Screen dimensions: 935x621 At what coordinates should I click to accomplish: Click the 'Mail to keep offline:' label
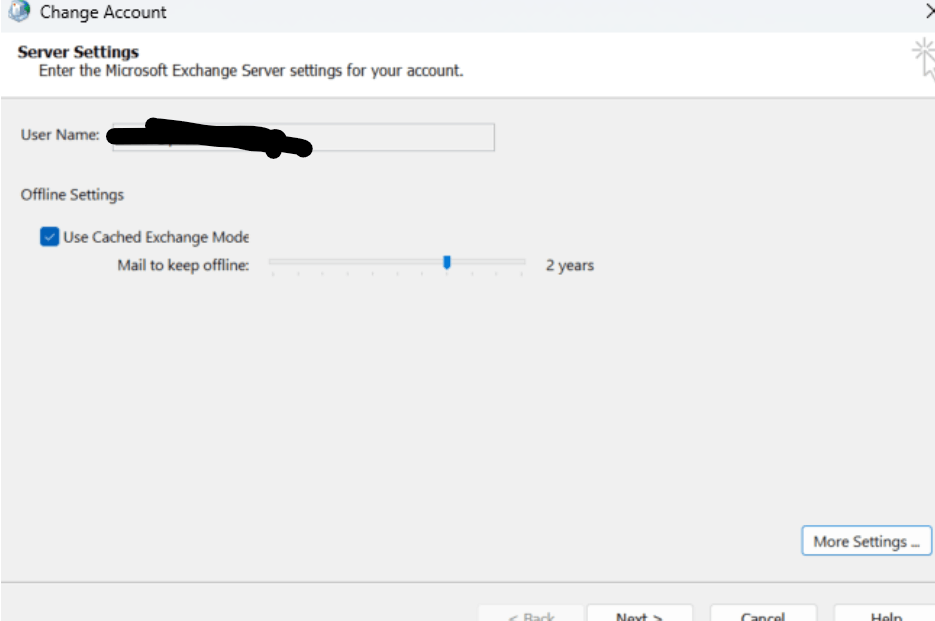[x=183, y=265]
